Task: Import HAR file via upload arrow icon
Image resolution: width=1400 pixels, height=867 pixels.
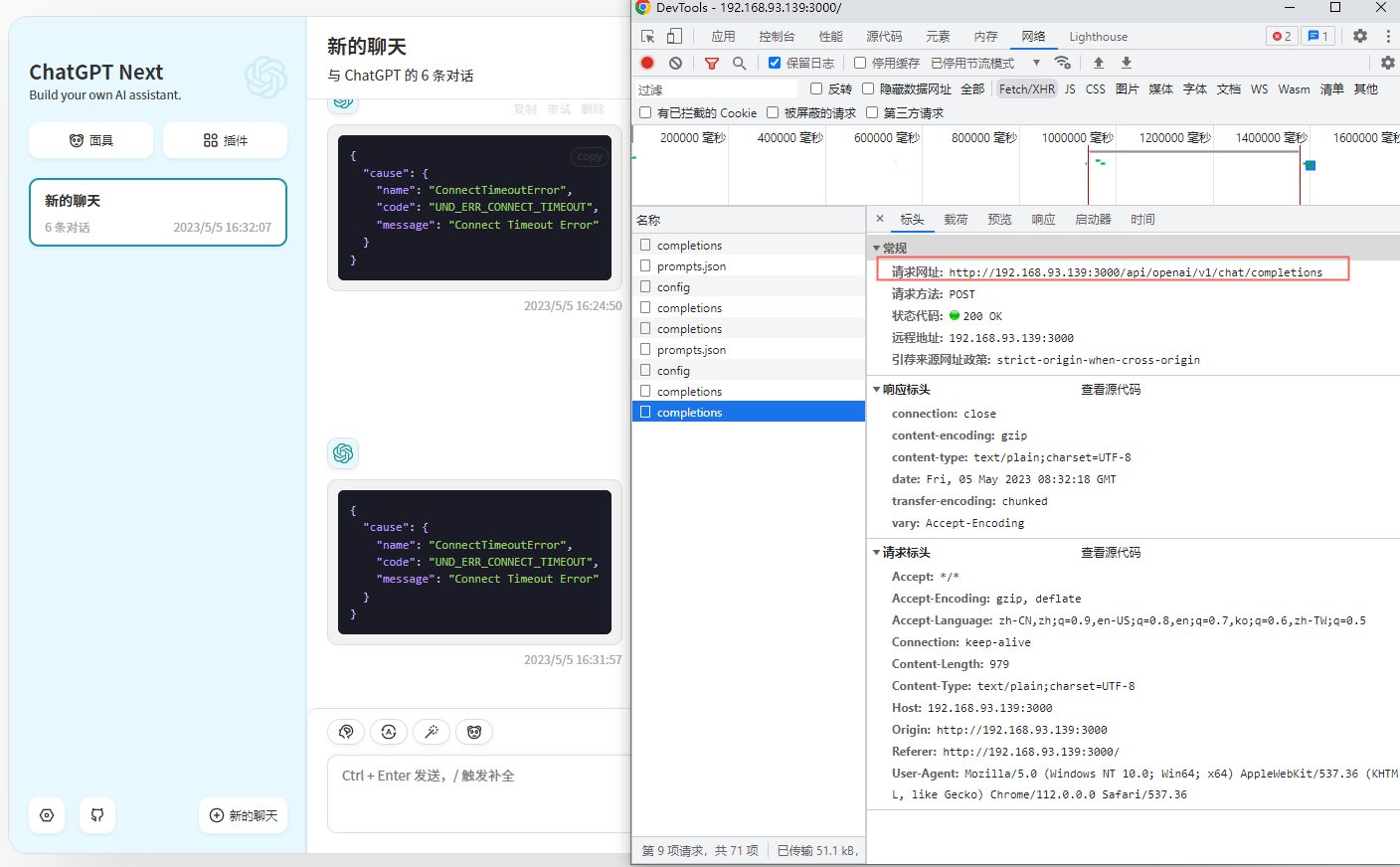Action: point(1101,62)
